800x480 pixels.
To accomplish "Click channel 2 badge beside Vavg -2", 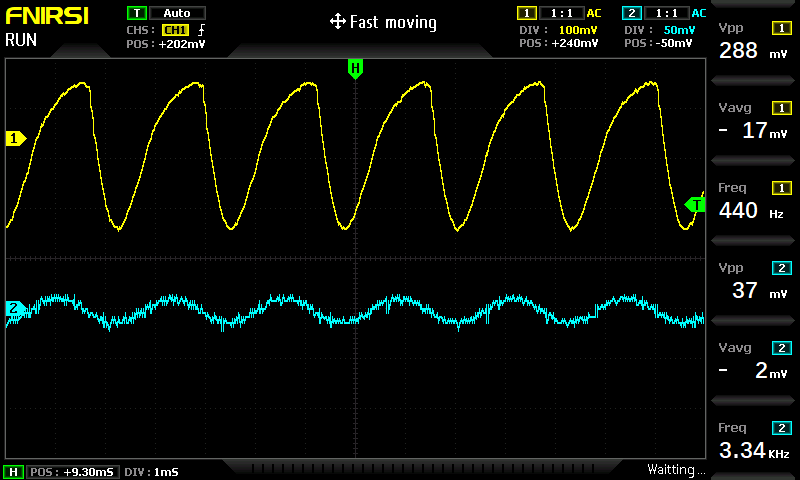I will 782,348.
